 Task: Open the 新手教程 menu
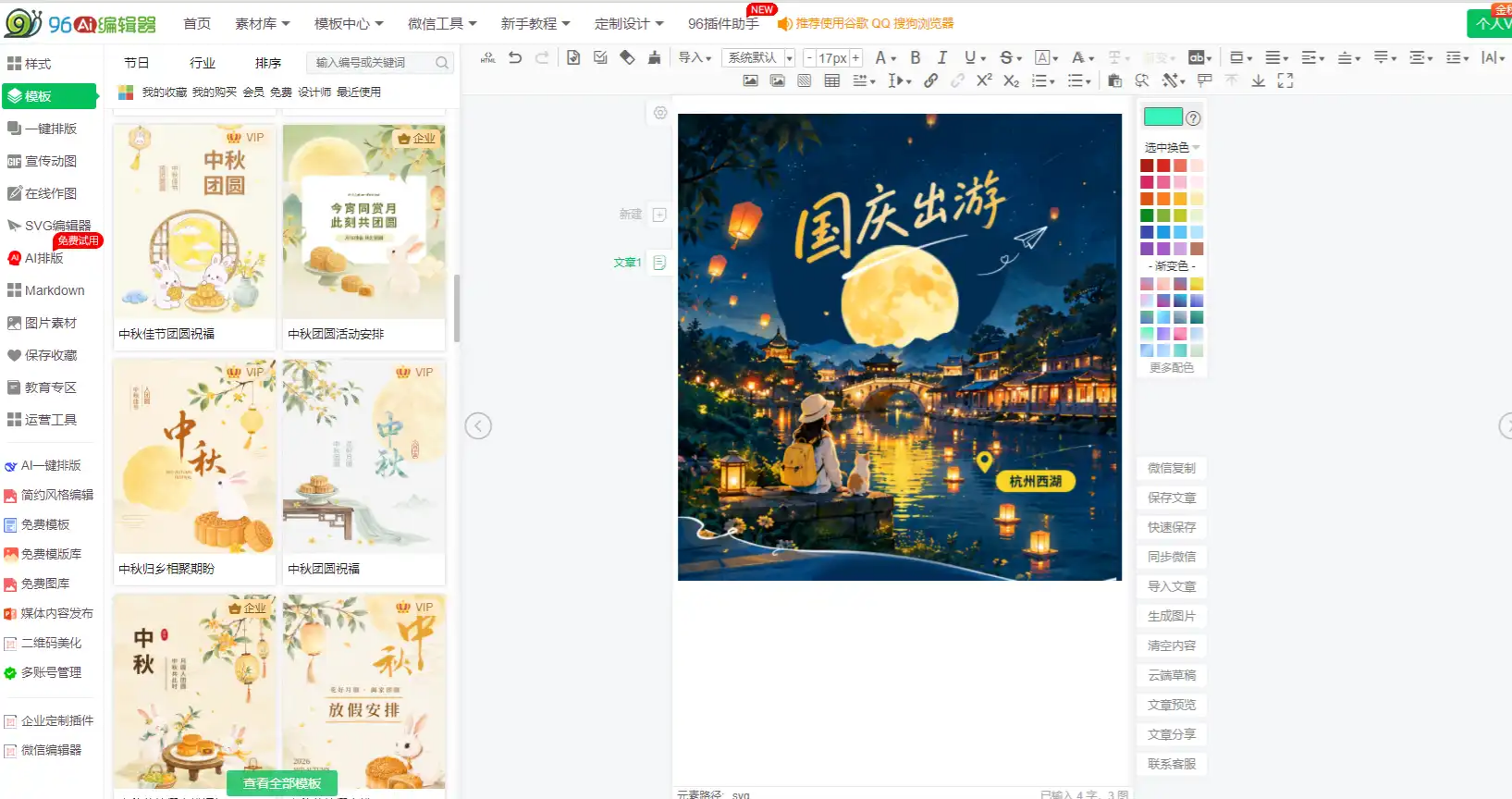click(535, 23)
